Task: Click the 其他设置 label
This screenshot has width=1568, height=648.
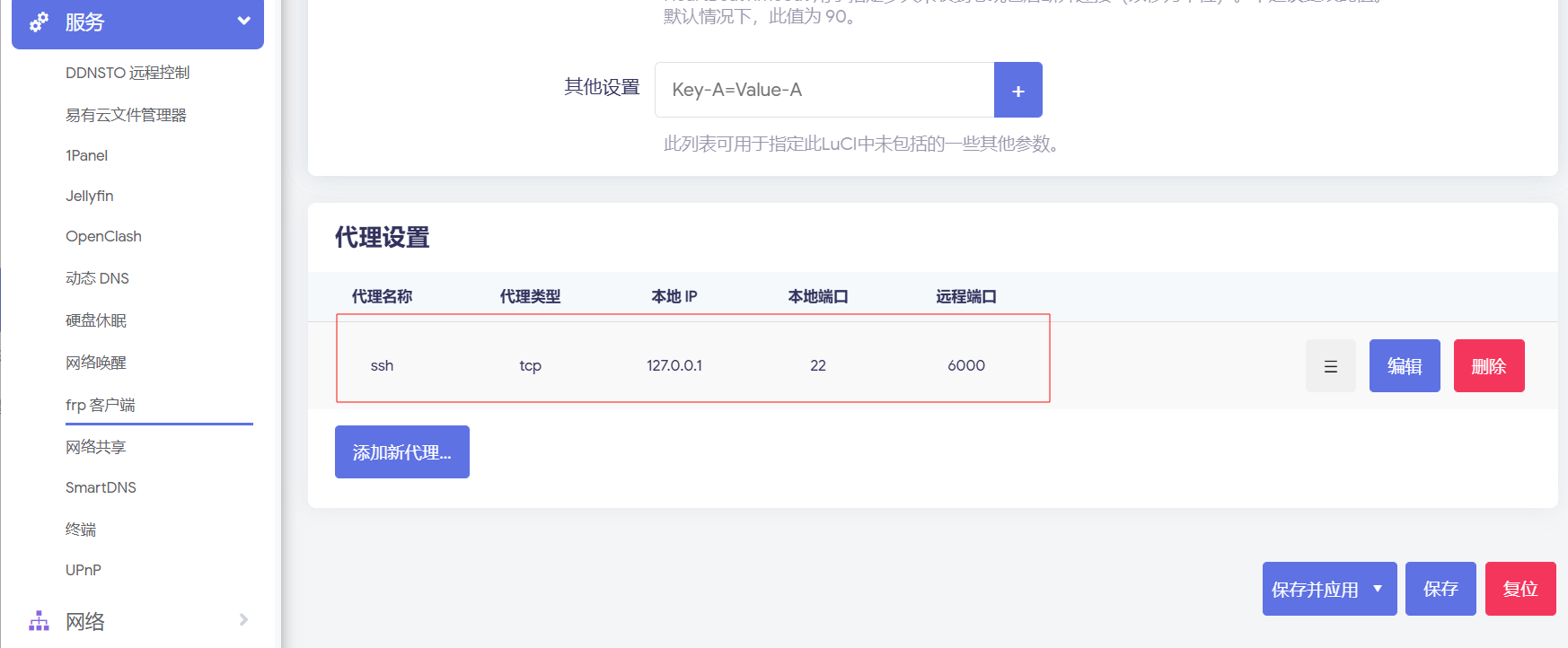Action: (602, 87)
